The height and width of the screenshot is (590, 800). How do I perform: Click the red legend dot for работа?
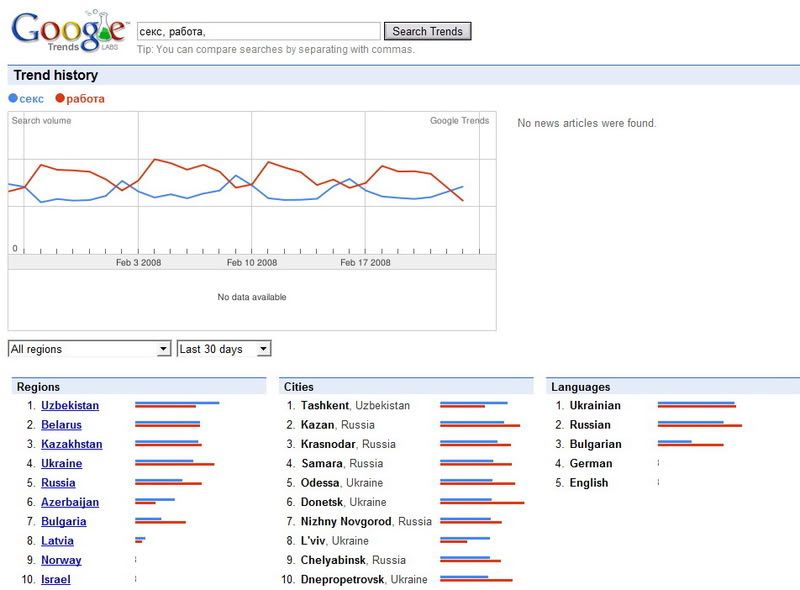coord(60,98)
